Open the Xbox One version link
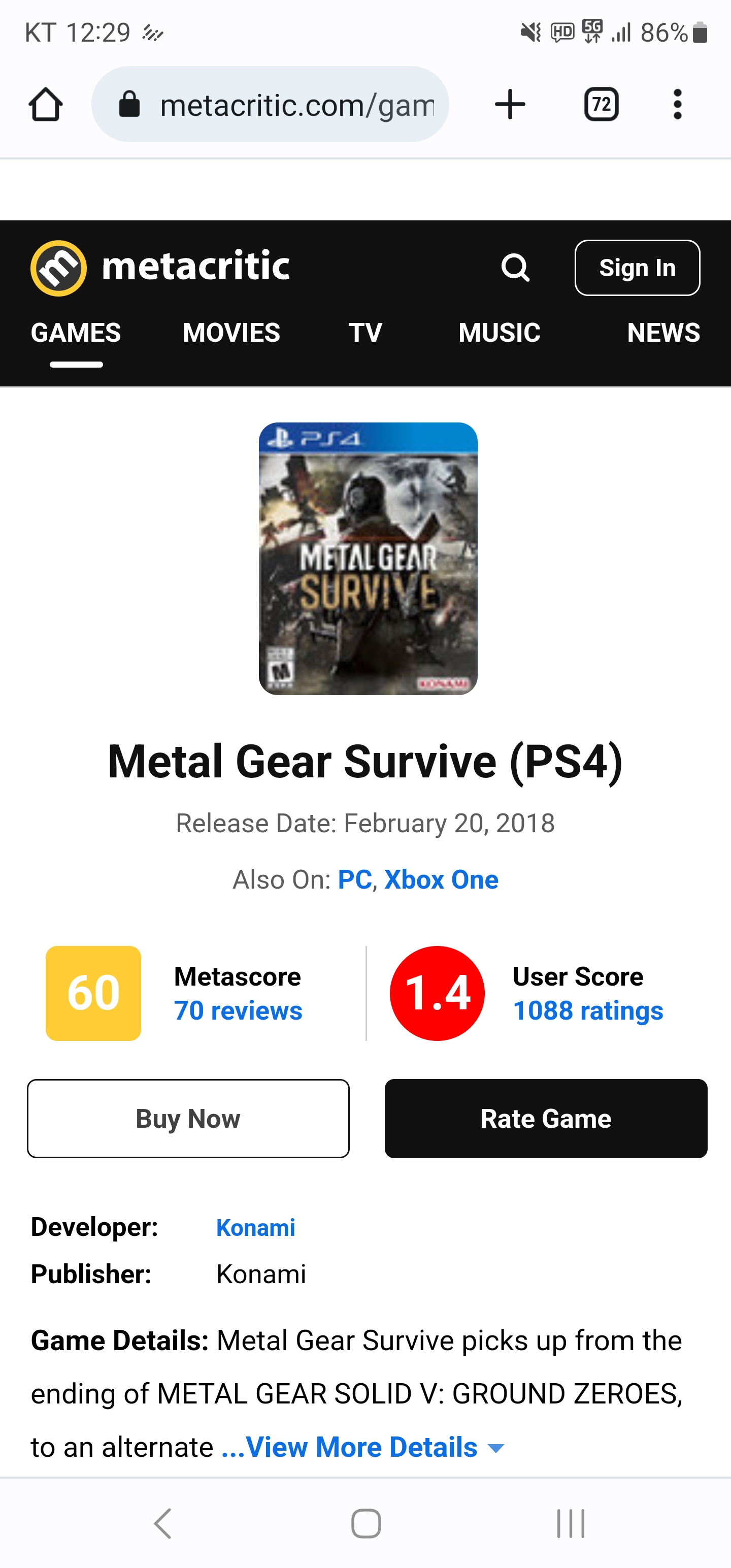The height and width of the screenshot is (1568, 731). [441, 879]
